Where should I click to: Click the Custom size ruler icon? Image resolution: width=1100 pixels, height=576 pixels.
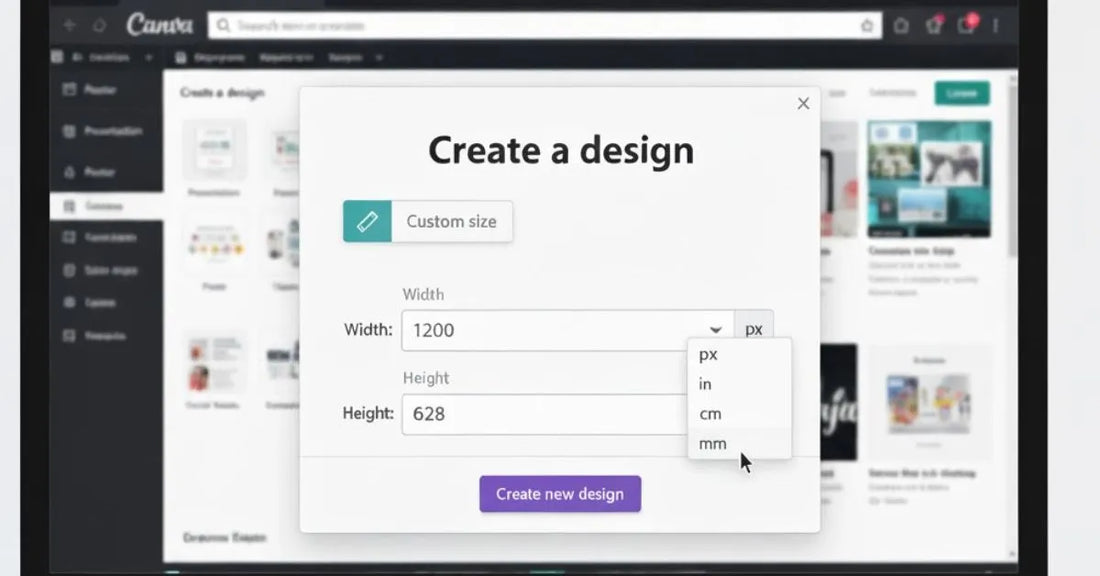[x=367, y=221]
